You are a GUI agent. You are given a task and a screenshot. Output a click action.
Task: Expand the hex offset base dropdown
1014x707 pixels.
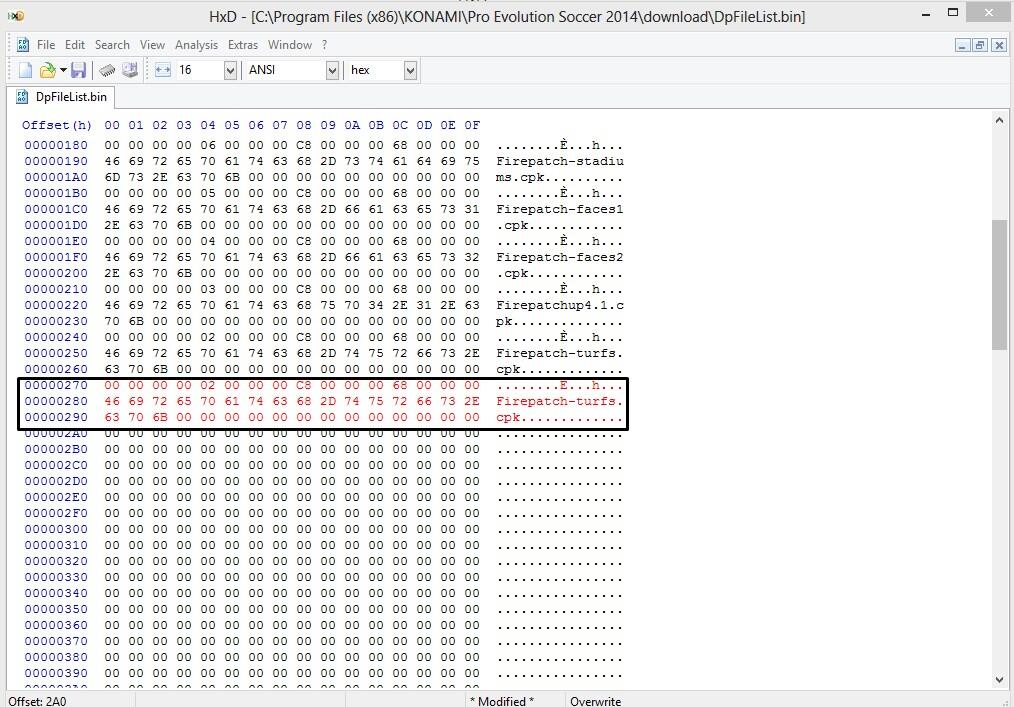coord(410,70)
